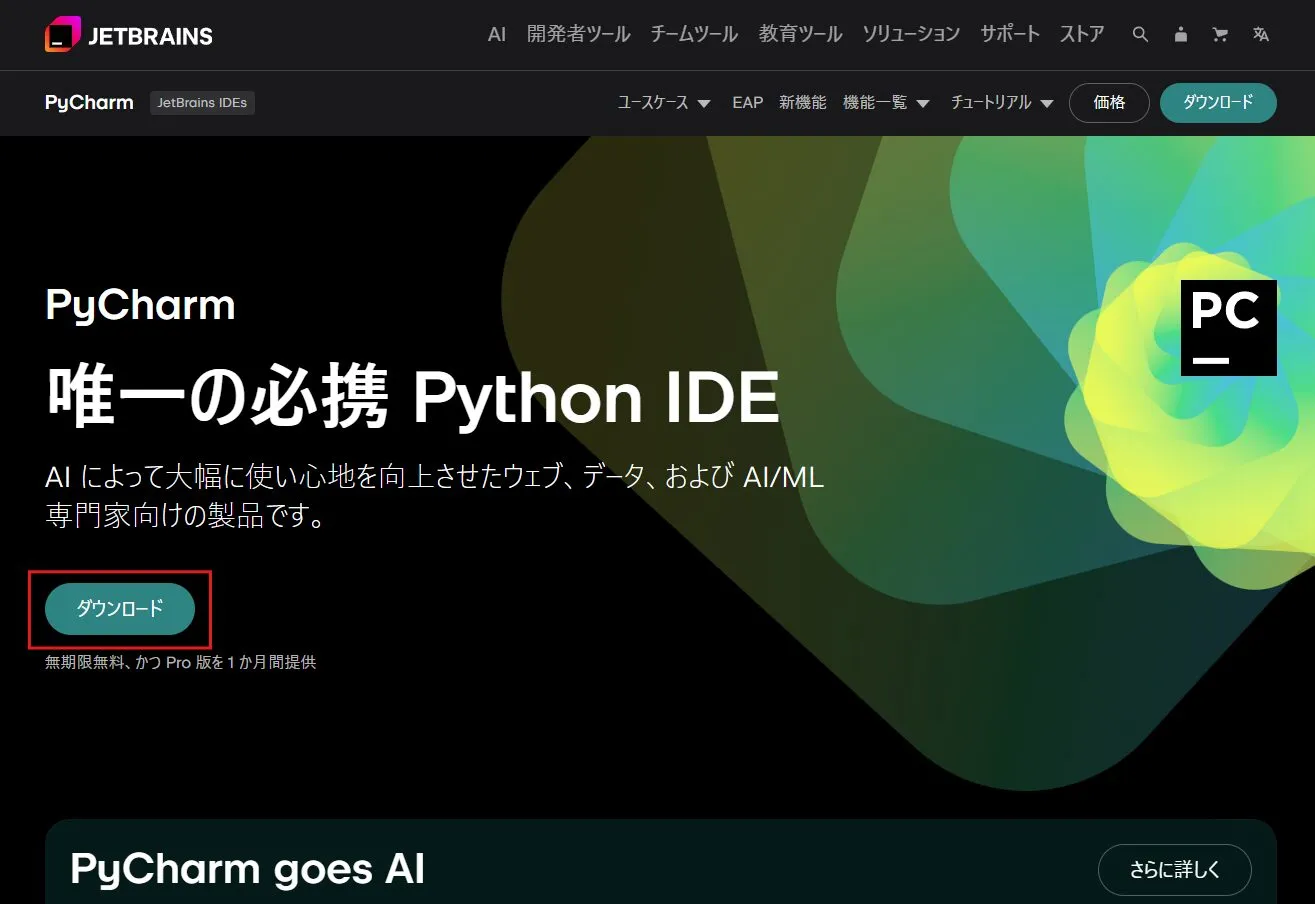Click the PC PyCharm logo tile
The image size is (1315, 904).
pyautogui.click(x=1228, y=328)
